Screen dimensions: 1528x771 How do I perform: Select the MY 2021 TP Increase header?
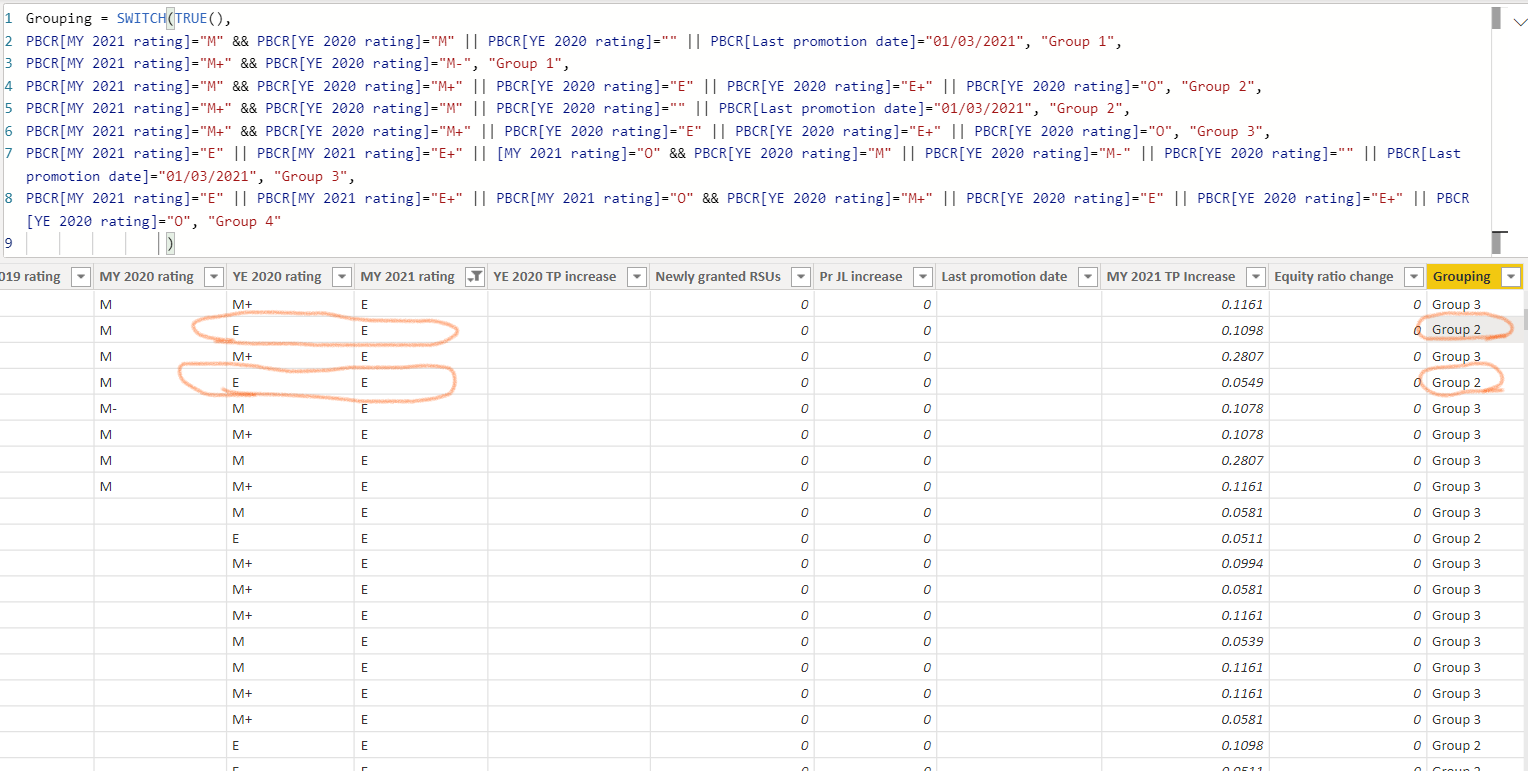(x=1171, y=277)
